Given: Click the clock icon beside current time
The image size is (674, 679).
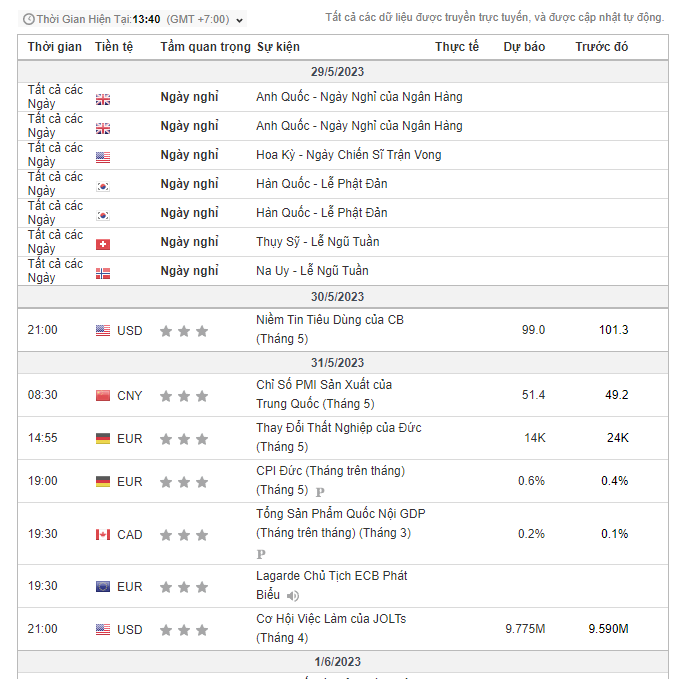Looking at the screenshot, I should point(29,19).
